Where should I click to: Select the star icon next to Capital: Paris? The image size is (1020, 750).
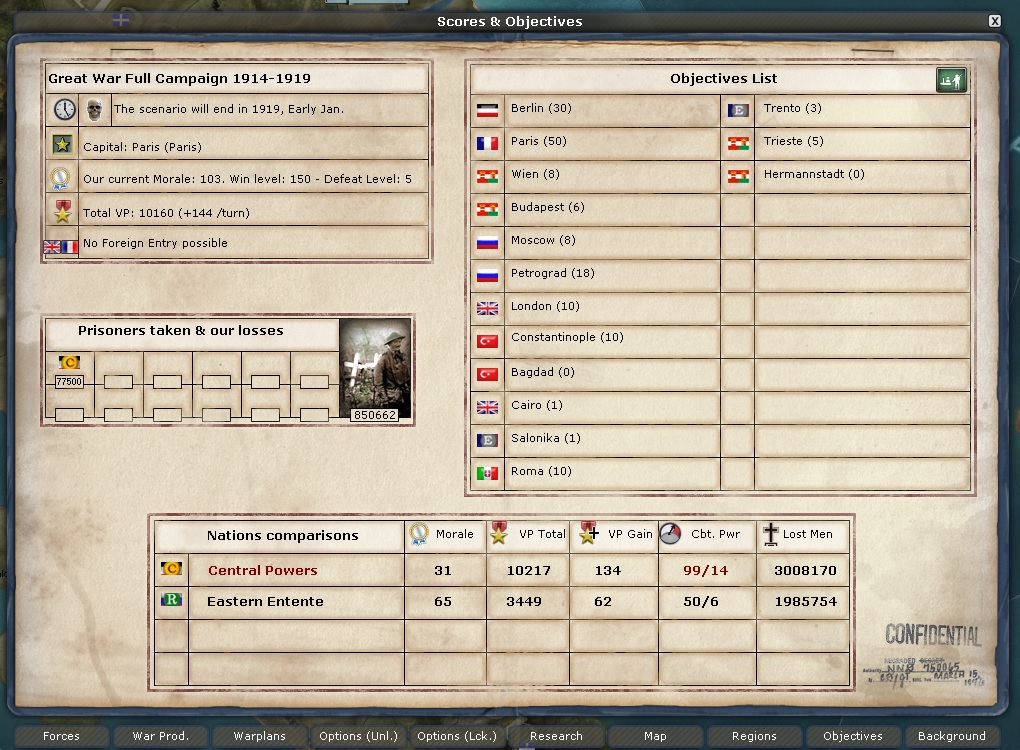point(61,144)
